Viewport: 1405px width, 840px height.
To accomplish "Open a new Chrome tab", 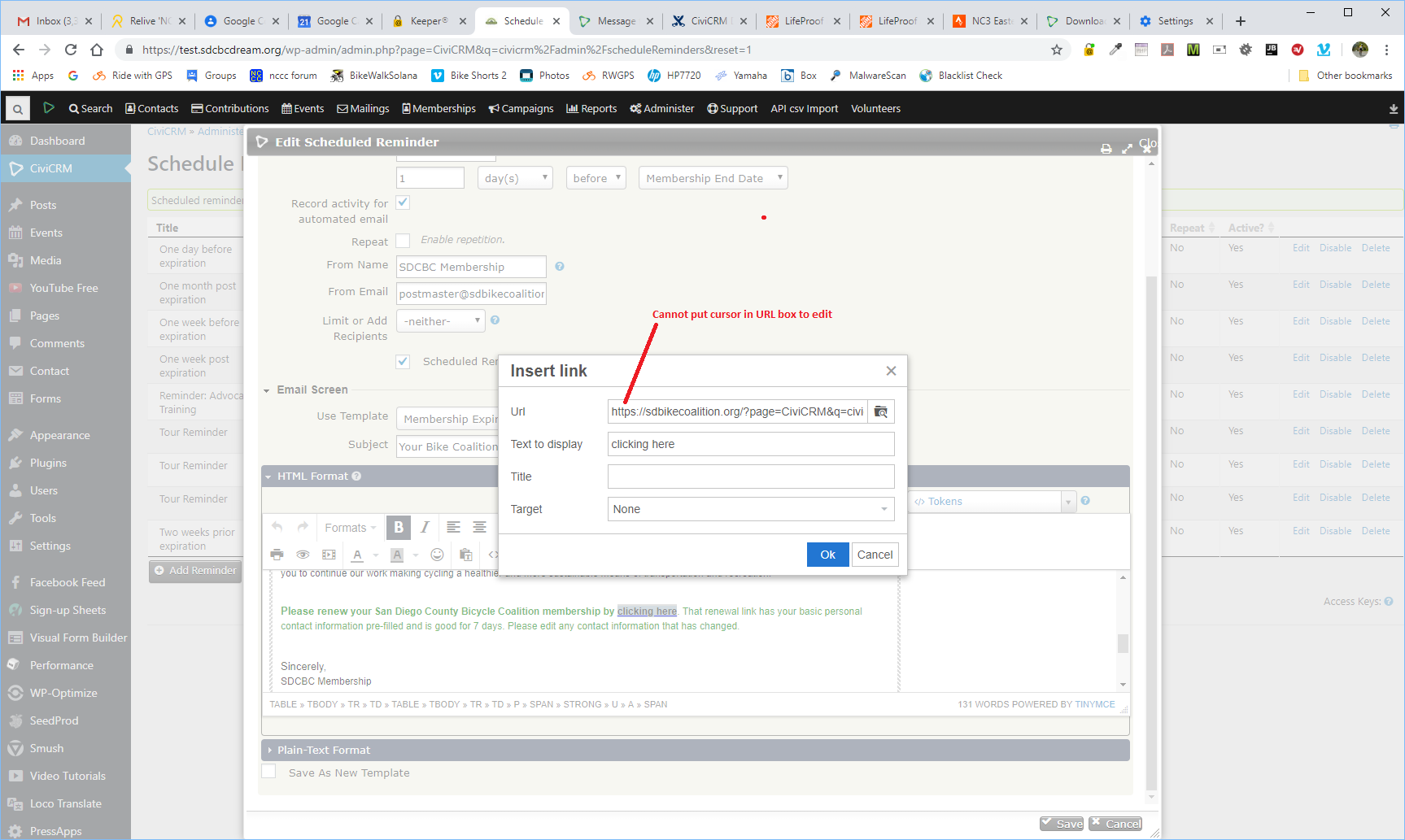I will (x=1240, y=21).
